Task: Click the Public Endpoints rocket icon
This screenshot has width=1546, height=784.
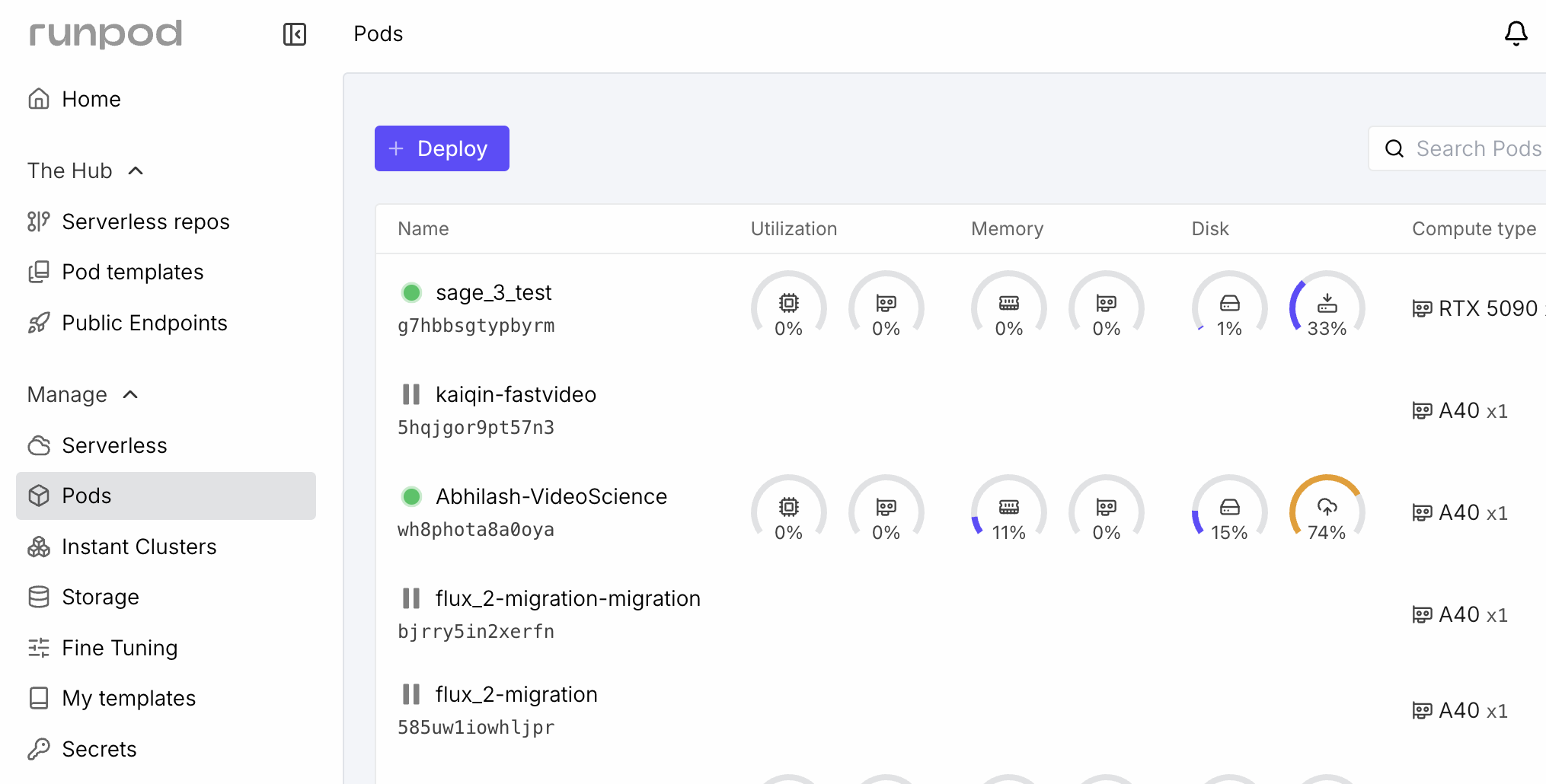Action: coord(39,323)
